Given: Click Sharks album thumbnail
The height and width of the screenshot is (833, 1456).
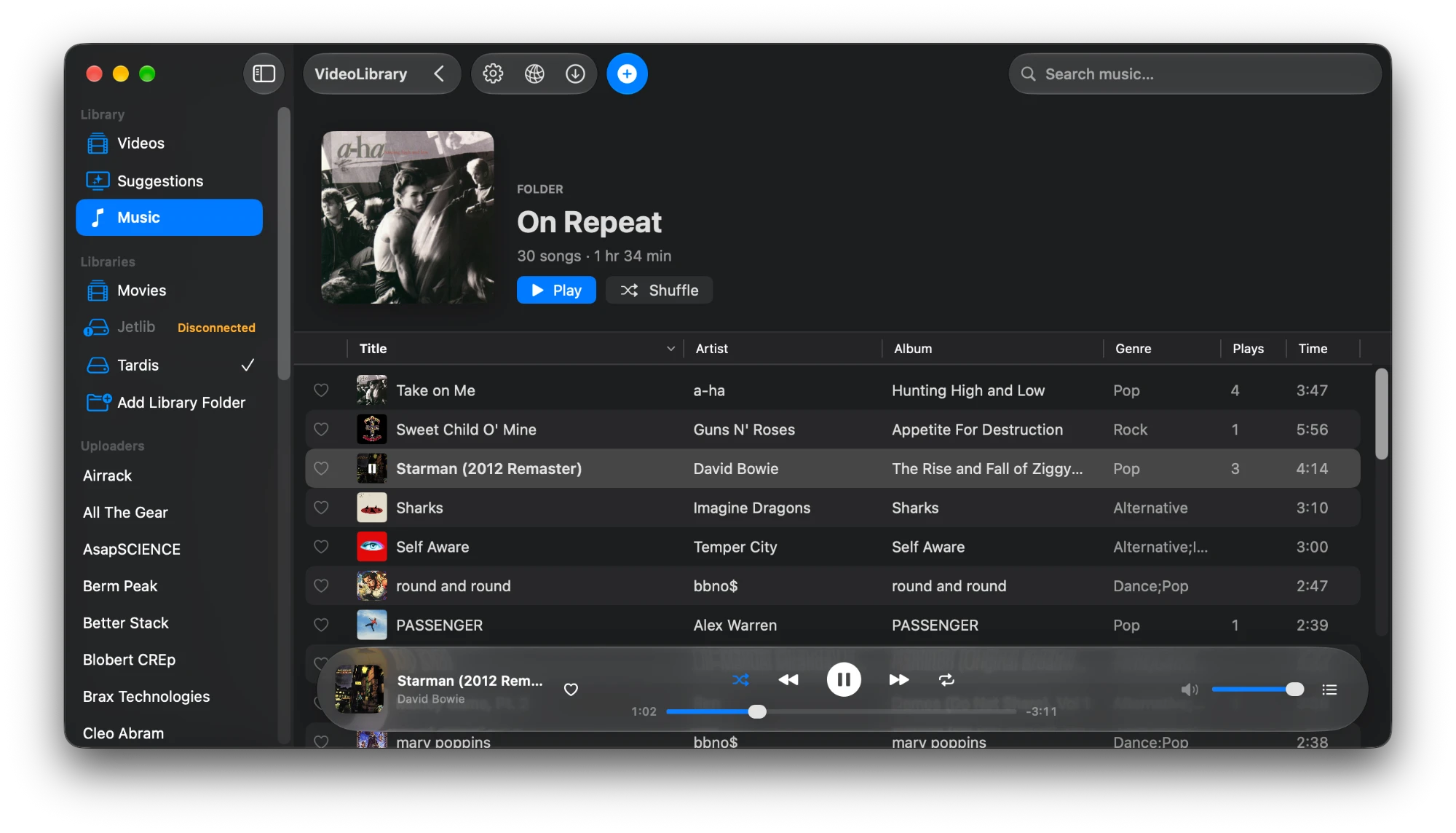Looking at the screenshot, I should point(372,508).
